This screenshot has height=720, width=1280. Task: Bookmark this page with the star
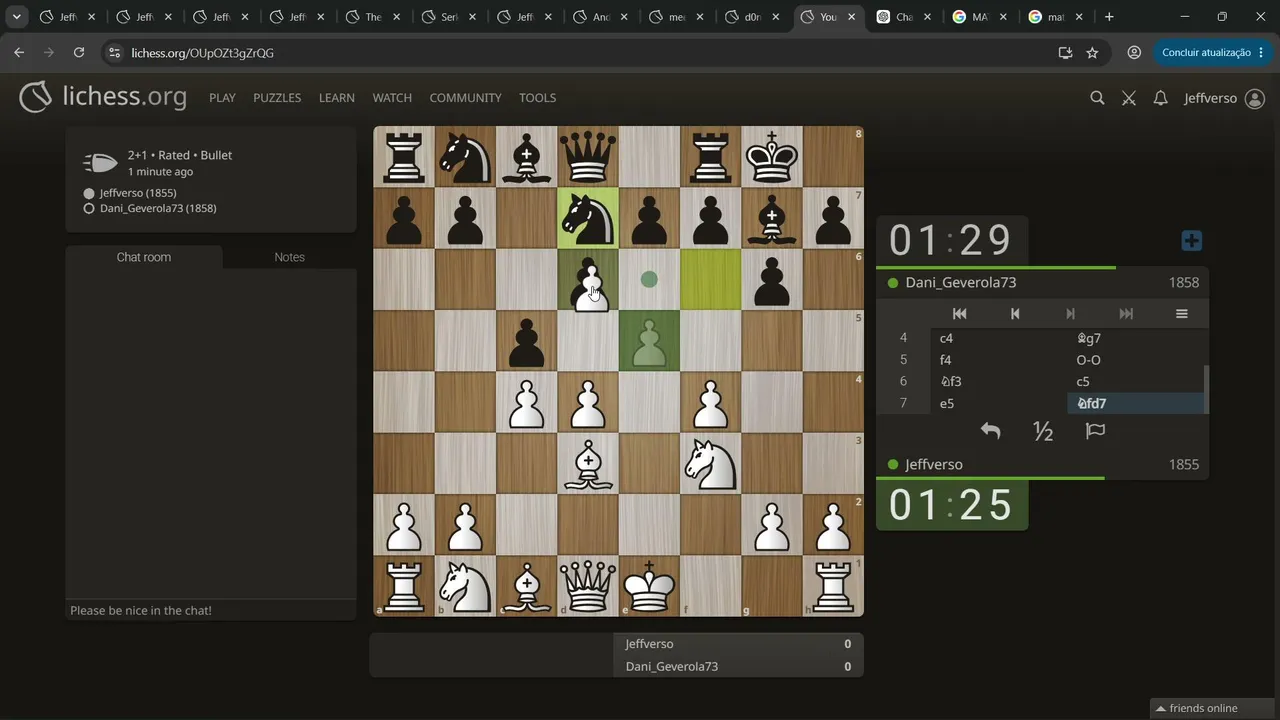(1092, 53)
